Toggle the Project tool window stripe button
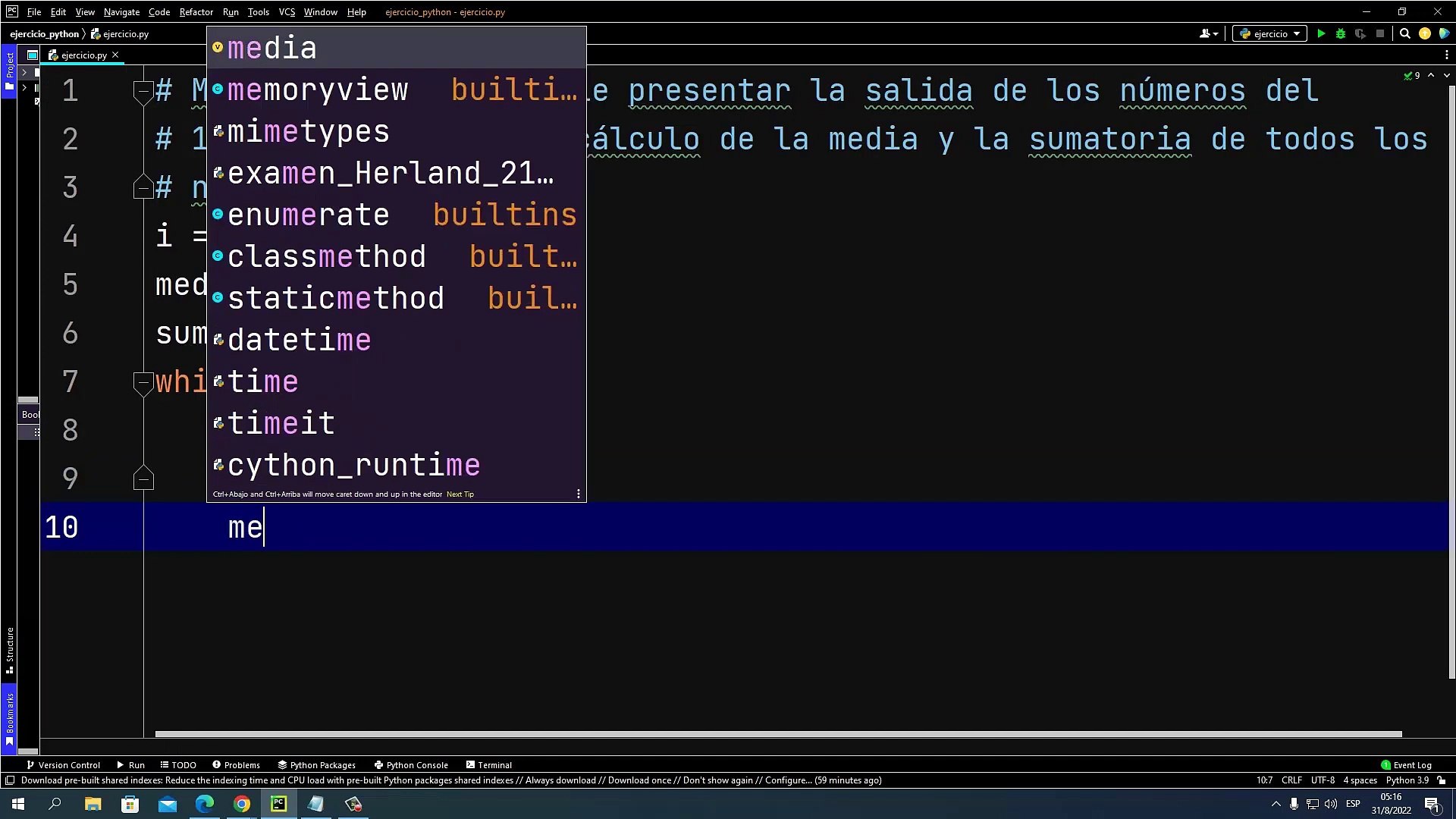The height and width of the screenshot is (819, 1456). (x=9, y=70)
